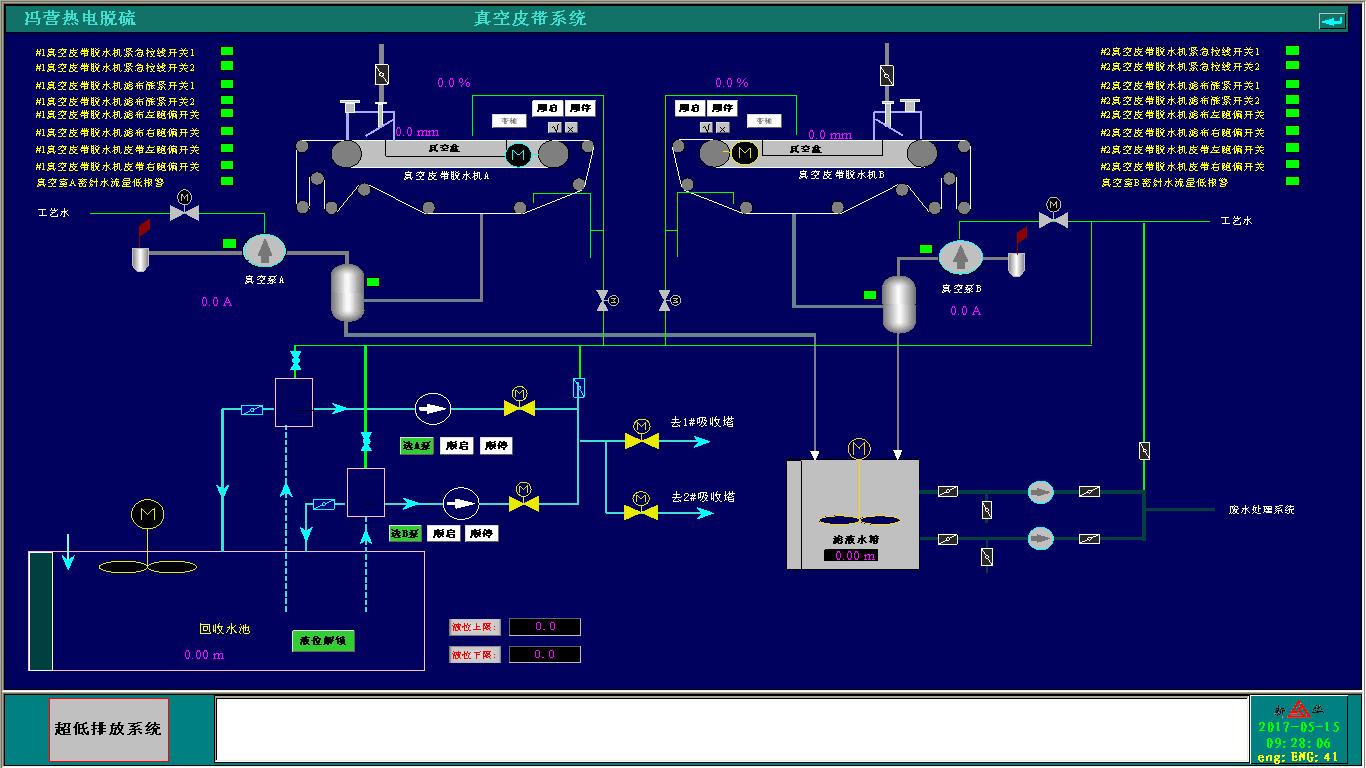Click the recovery pool agitator motor
Screen dimensions: 1366x768
(x=147, y=514)
